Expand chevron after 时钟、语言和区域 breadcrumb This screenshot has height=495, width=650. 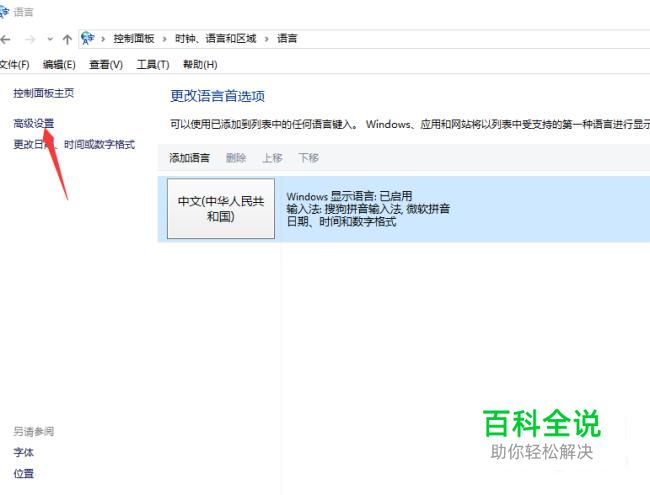[x=267, y=39]
